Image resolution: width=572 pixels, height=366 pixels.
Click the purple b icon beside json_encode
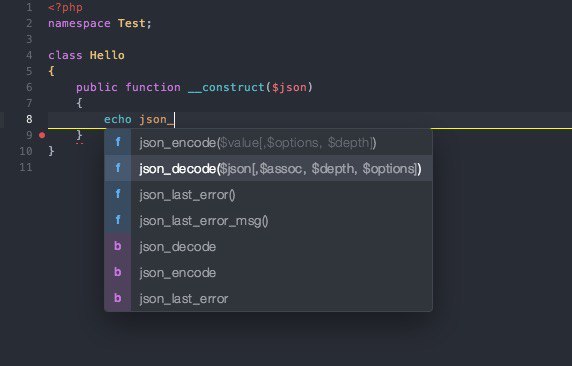tap(117, 272)
